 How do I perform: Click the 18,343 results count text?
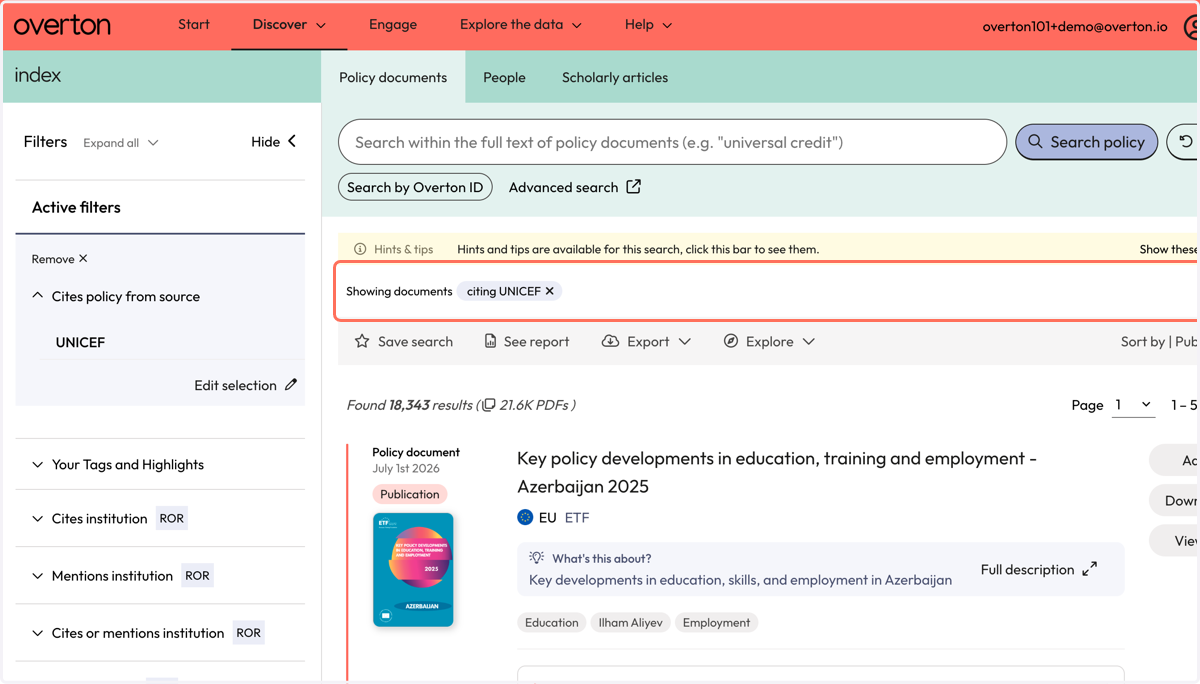[x=410, y=405]
